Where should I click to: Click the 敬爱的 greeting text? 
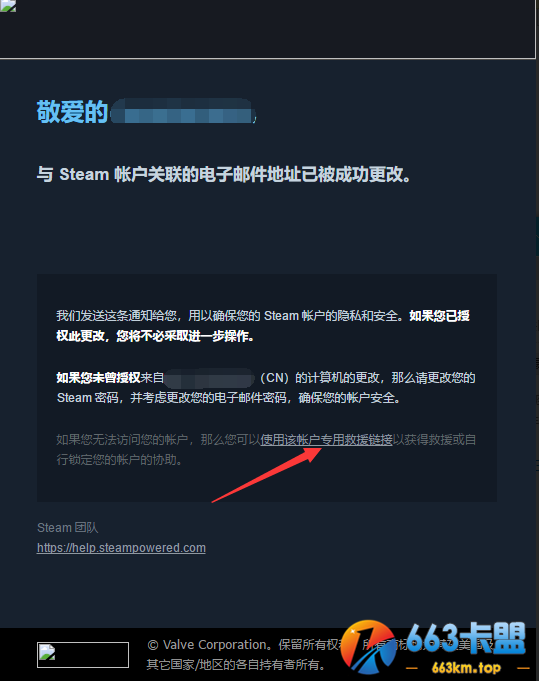[x=72, y=112]
